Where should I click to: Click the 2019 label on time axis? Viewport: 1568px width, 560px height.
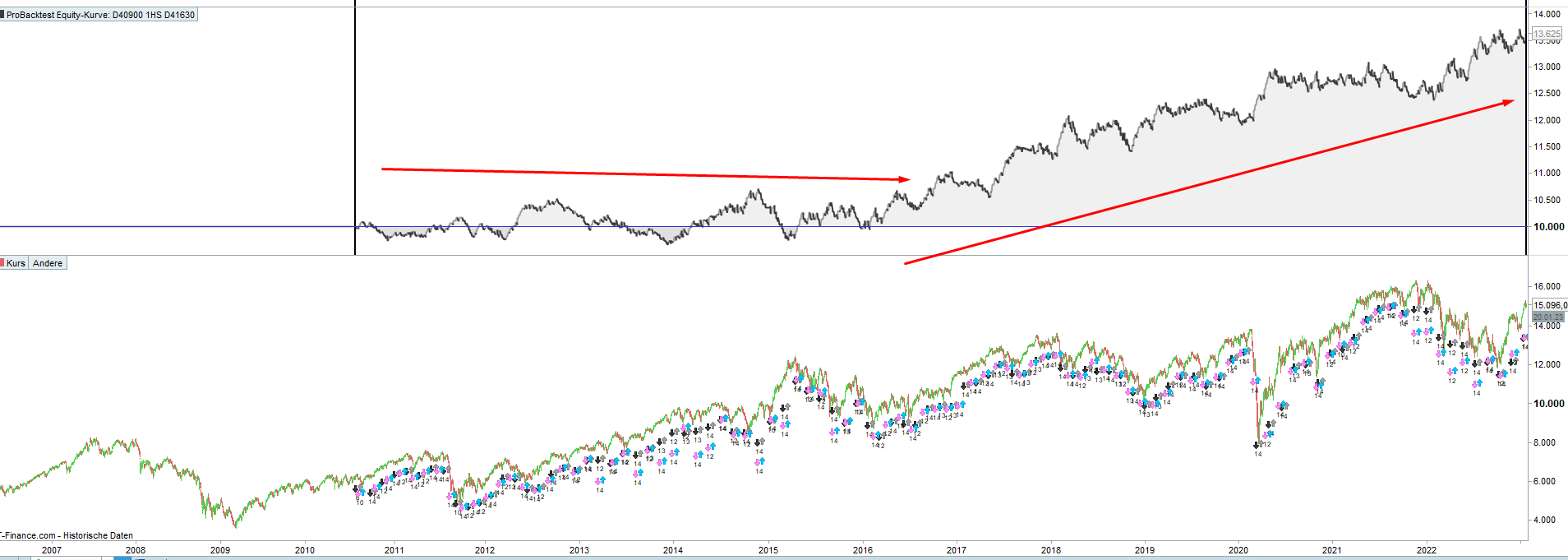pos(1145,550)
